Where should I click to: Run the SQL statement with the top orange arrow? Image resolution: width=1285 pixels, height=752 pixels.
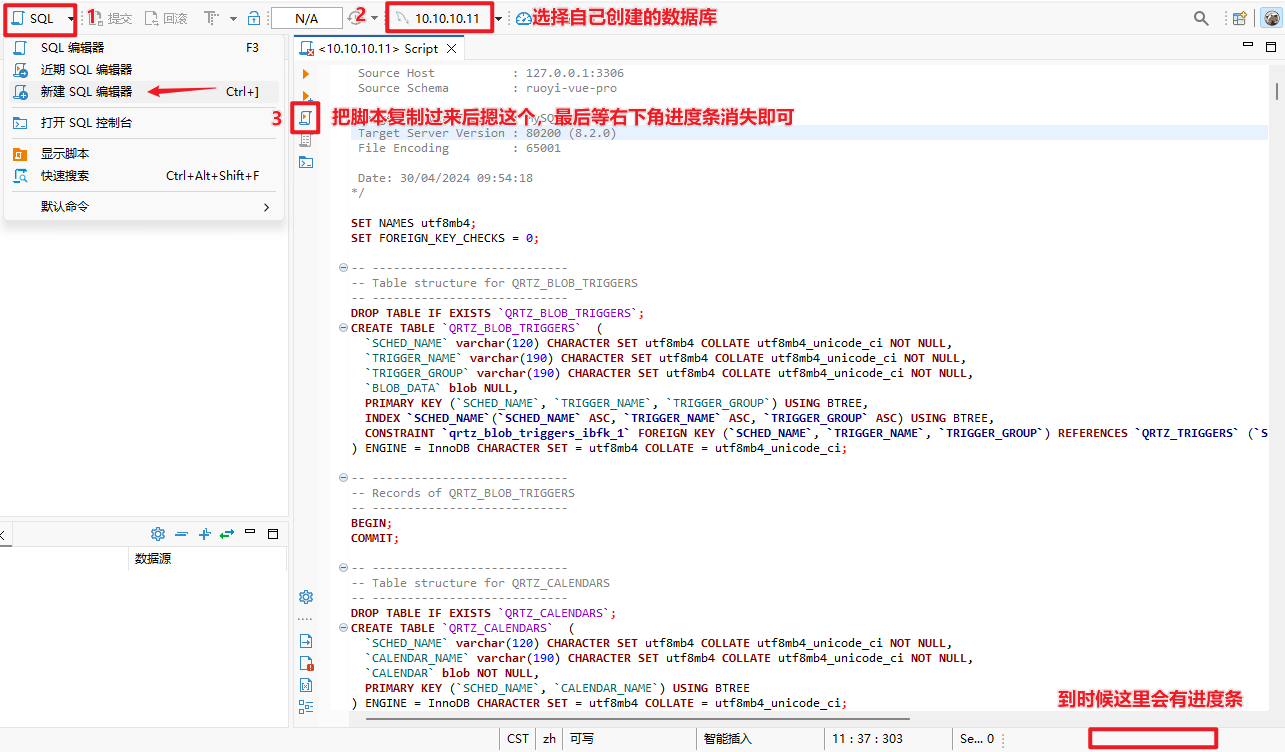tap(306, 74)
